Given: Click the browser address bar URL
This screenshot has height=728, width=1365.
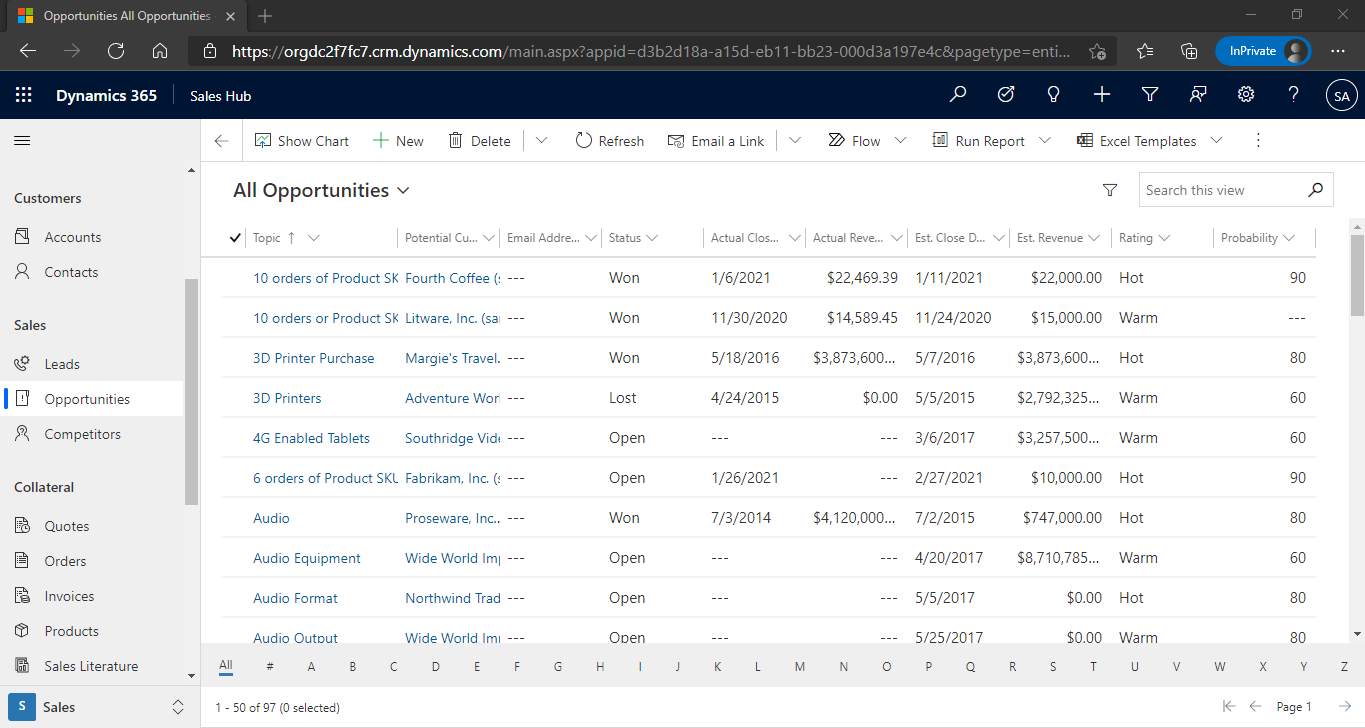Looking at the screenshot, I should (x=650, y=51).
